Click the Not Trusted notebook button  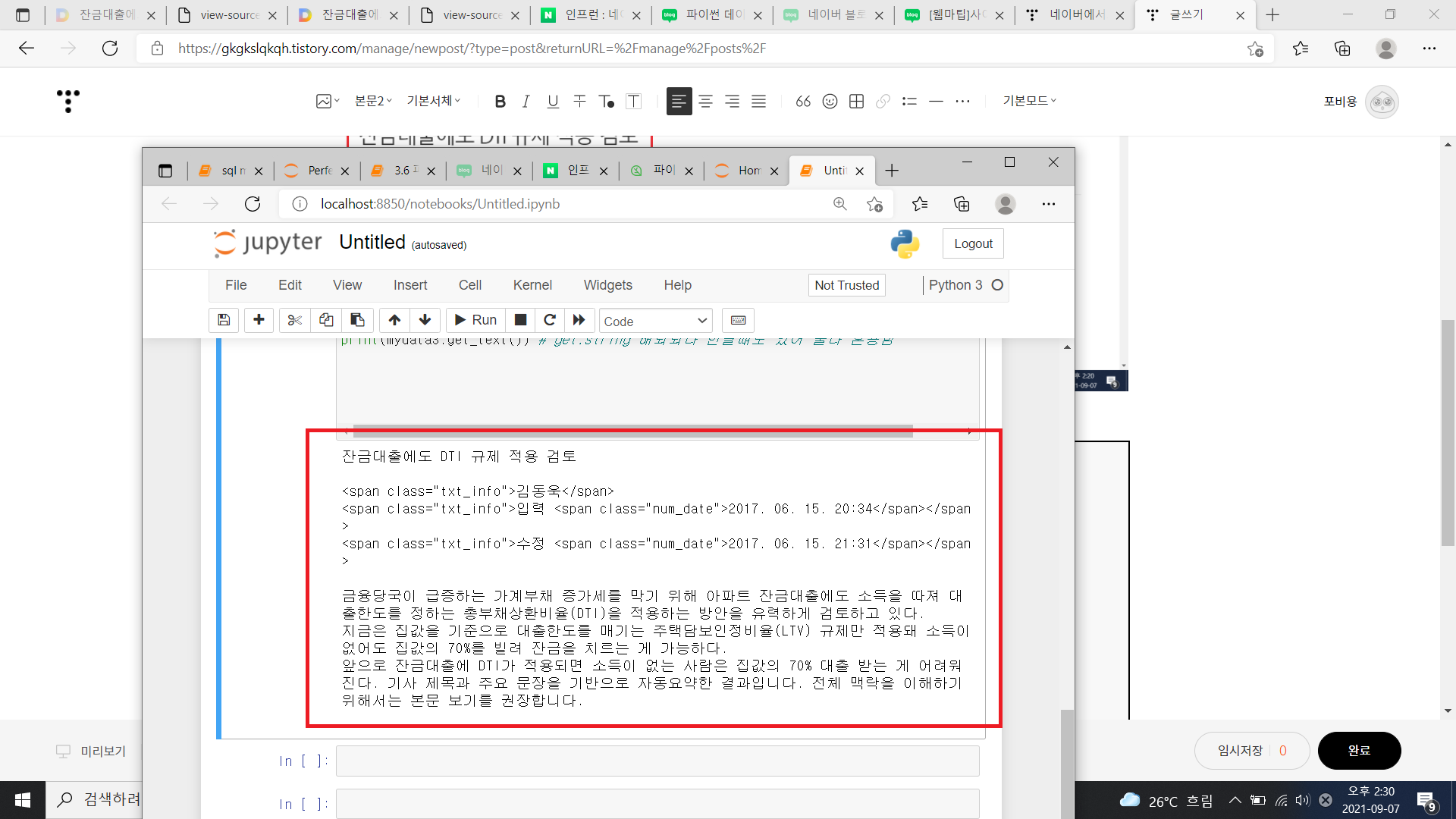coord(846,285)
